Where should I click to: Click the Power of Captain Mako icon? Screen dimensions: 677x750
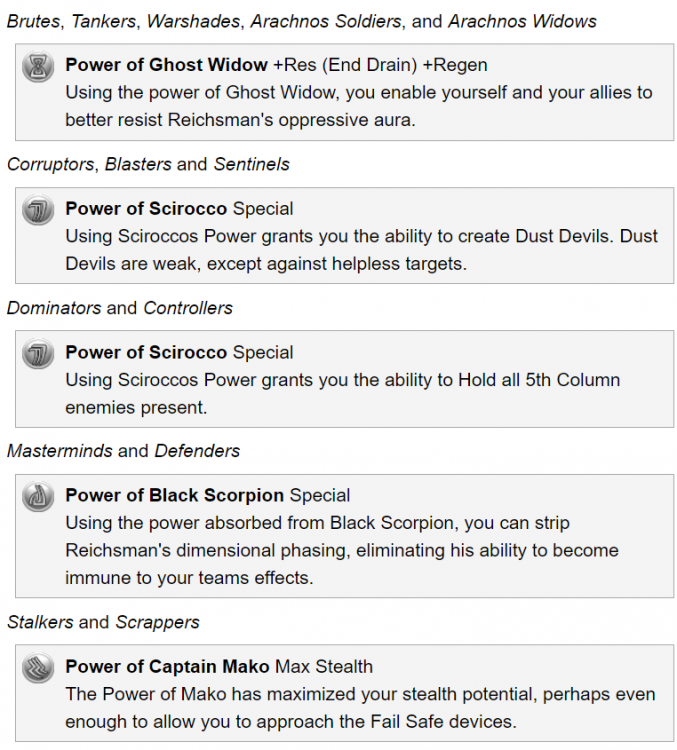click(x=38, y=668)
